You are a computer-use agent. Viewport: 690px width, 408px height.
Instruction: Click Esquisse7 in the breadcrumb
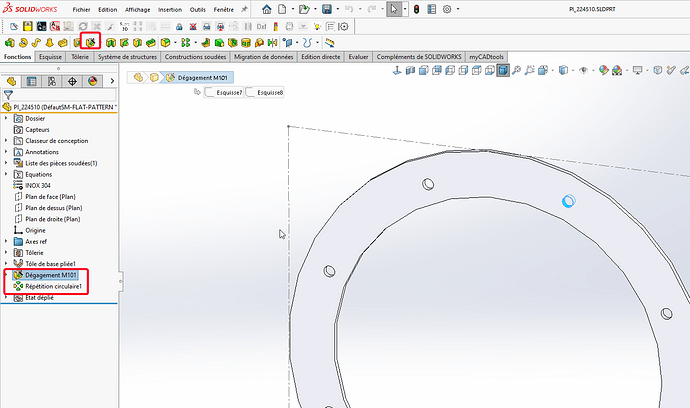point(224,92)
